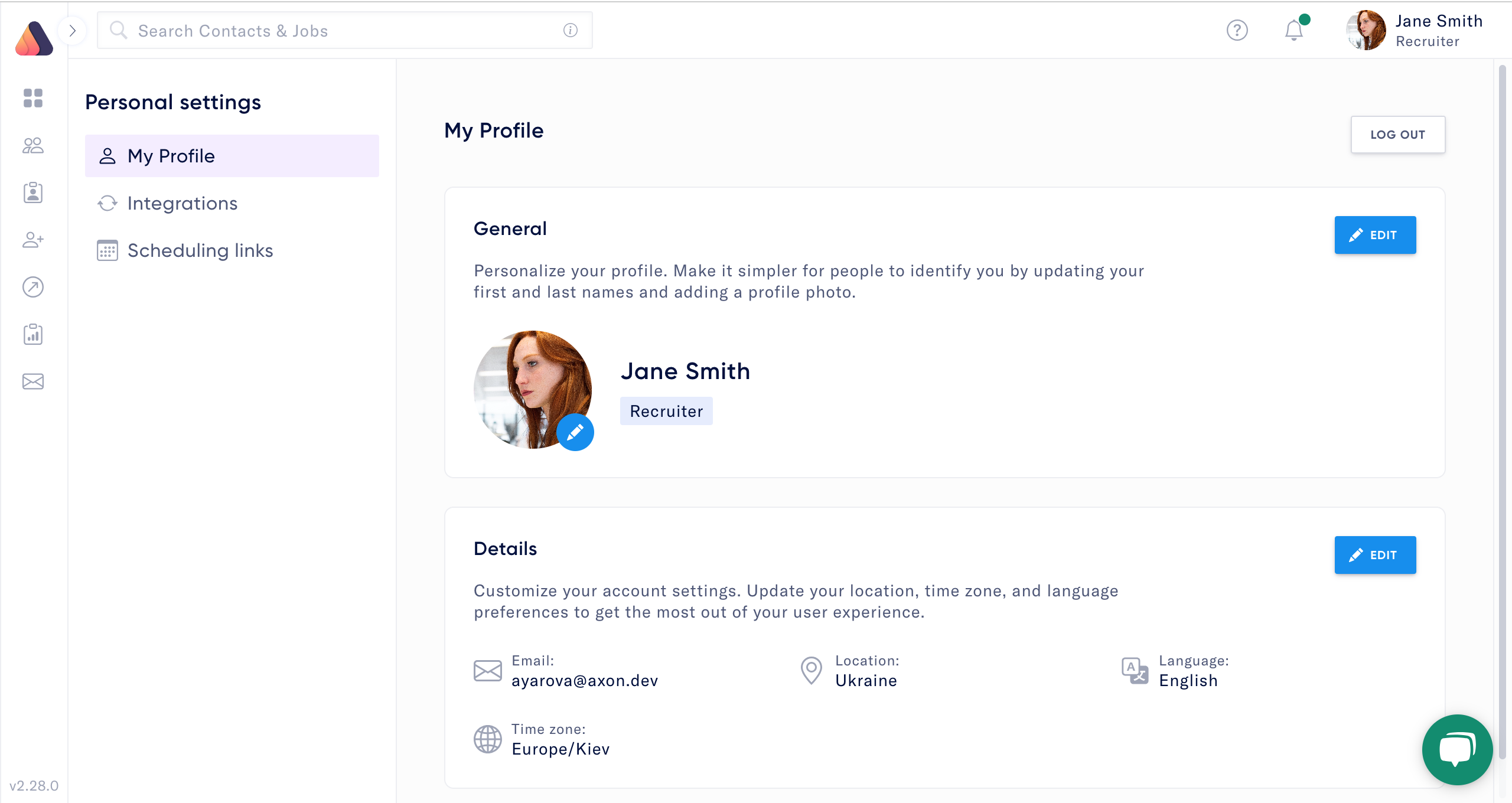Open the notifications bell
This screenshot has height=803, width=1512.
pos(1293,30)
